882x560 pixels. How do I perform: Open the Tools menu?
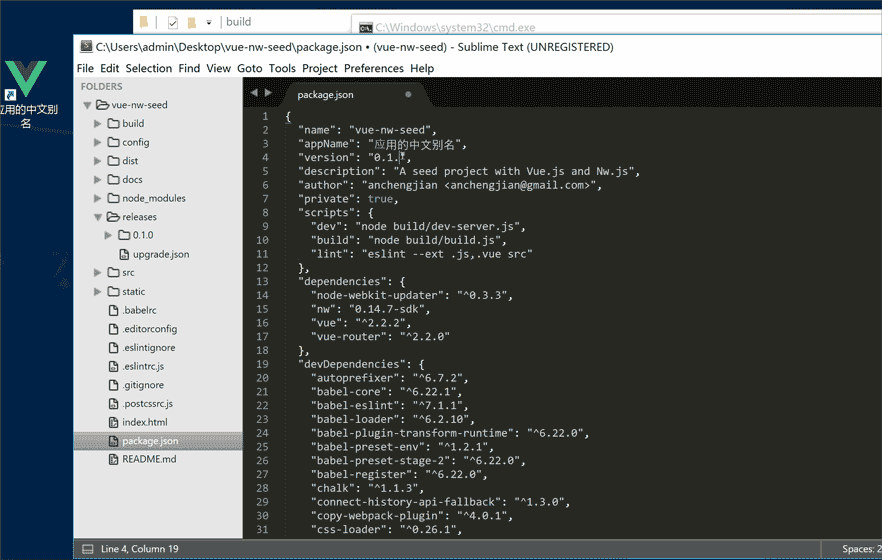(282, 68)
